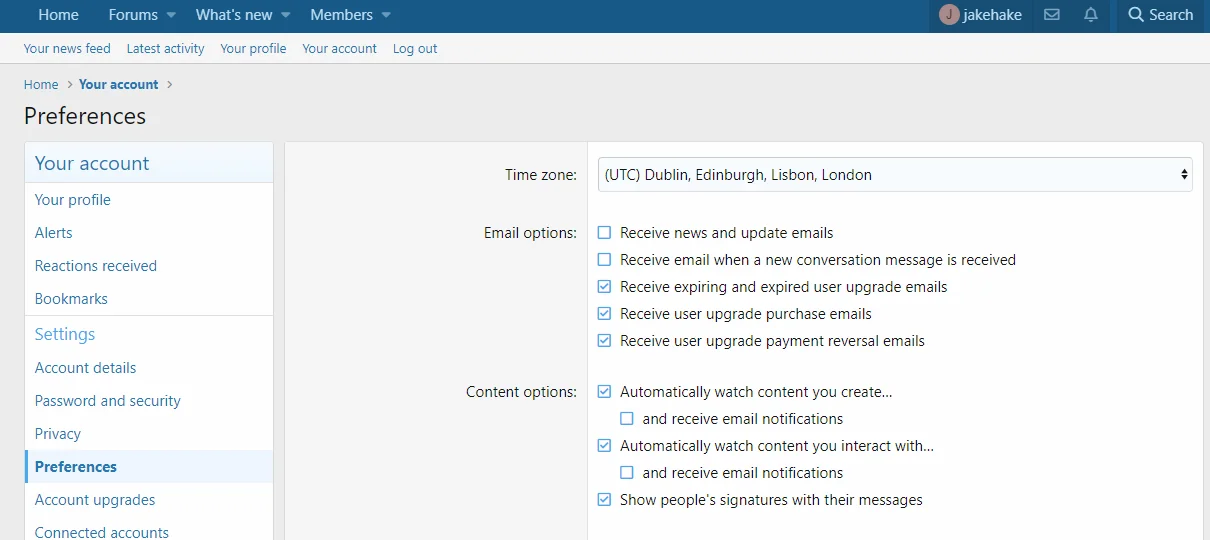Open the Members navigation item

pyautogui.click(x=341, y=15)
